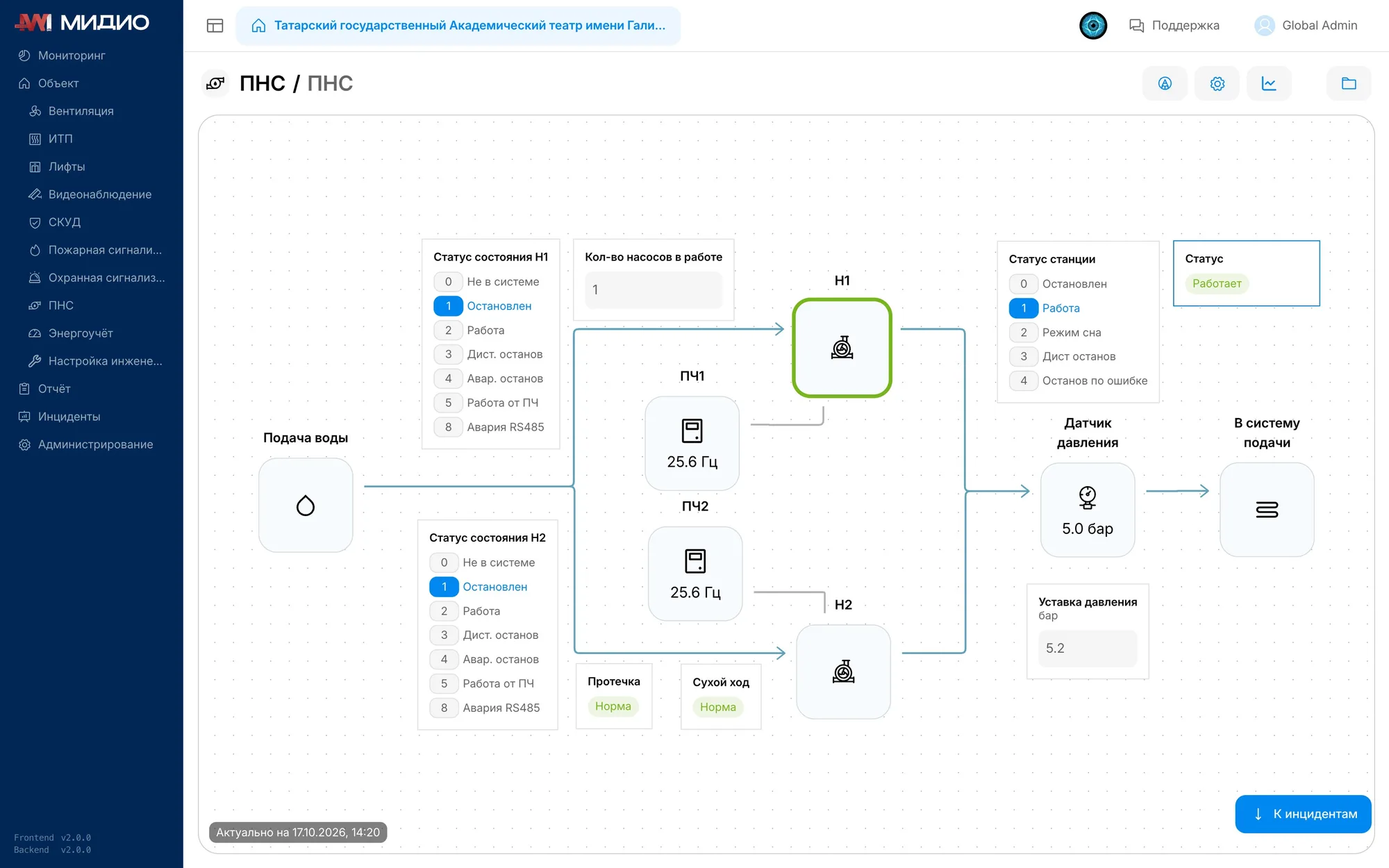This screenshot has height=868, width=1389.
Task: Select Н2 status 'Не в системе' option
Action: click(483, 562)
